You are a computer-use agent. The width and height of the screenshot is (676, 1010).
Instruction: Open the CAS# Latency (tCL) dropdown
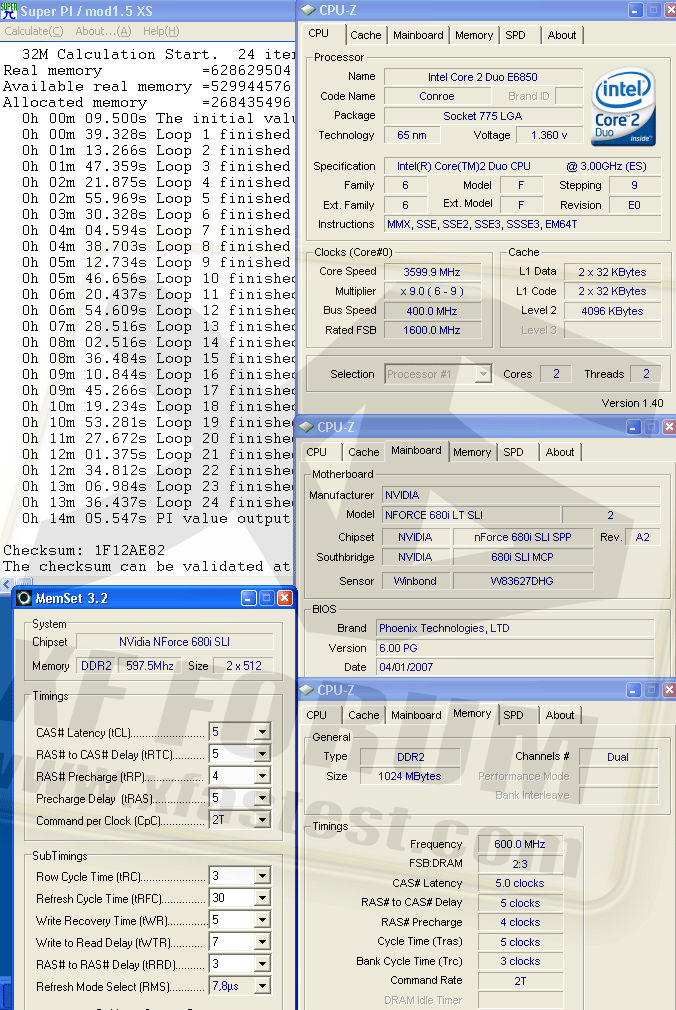coord(262,732)
